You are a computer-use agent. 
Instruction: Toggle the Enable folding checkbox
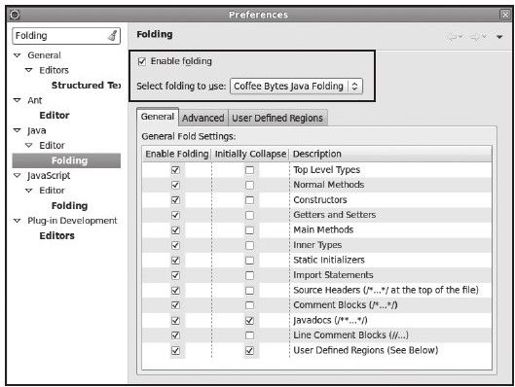pos(142,61)
